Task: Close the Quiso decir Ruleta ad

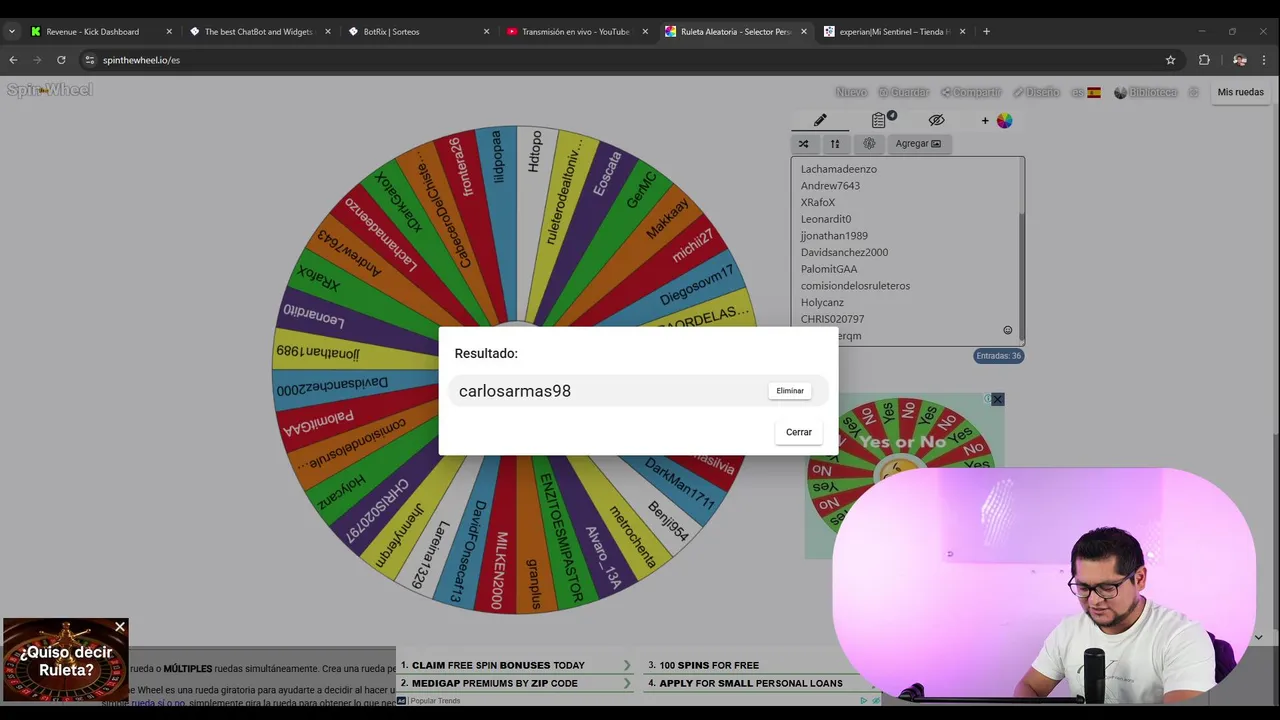Action: 120,627
